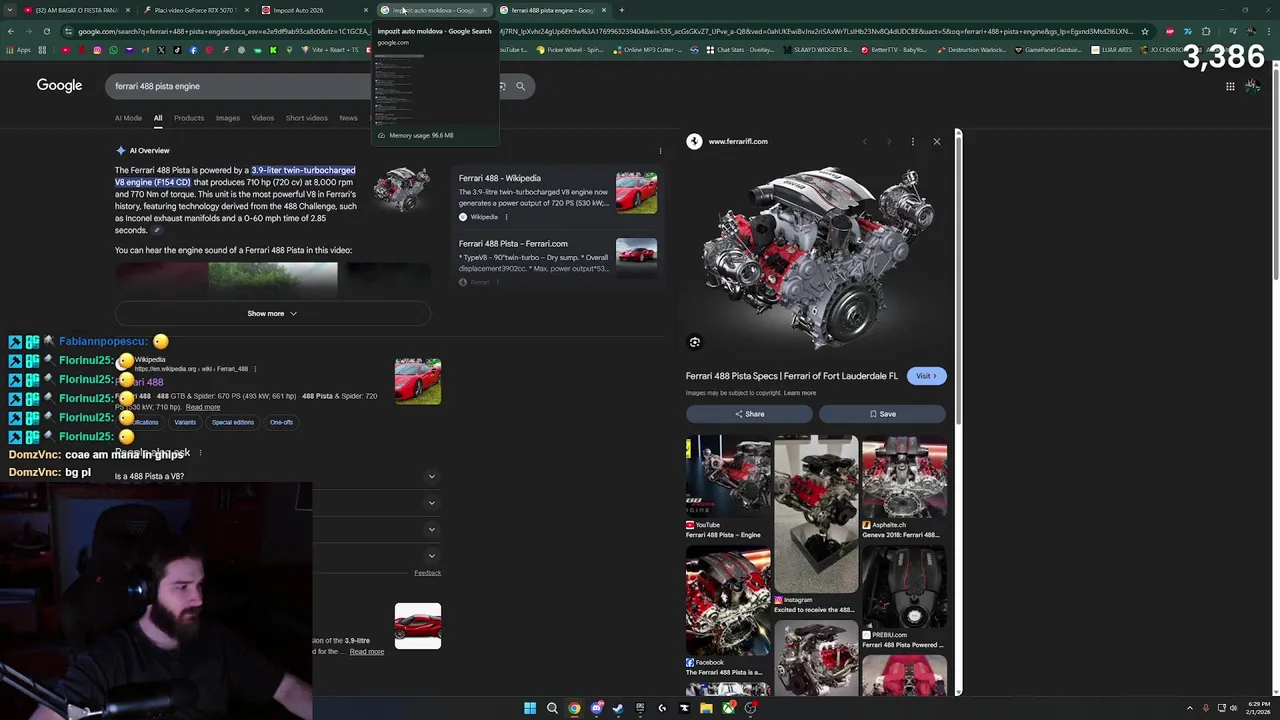Open 'Ferrari 488 Pista - Ferrari.com' source link
This screenshot has width=1280, height=720.
(513, 244)
